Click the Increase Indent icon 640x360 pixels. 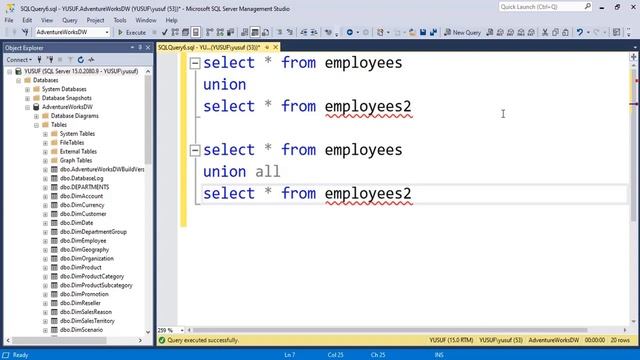314,32
